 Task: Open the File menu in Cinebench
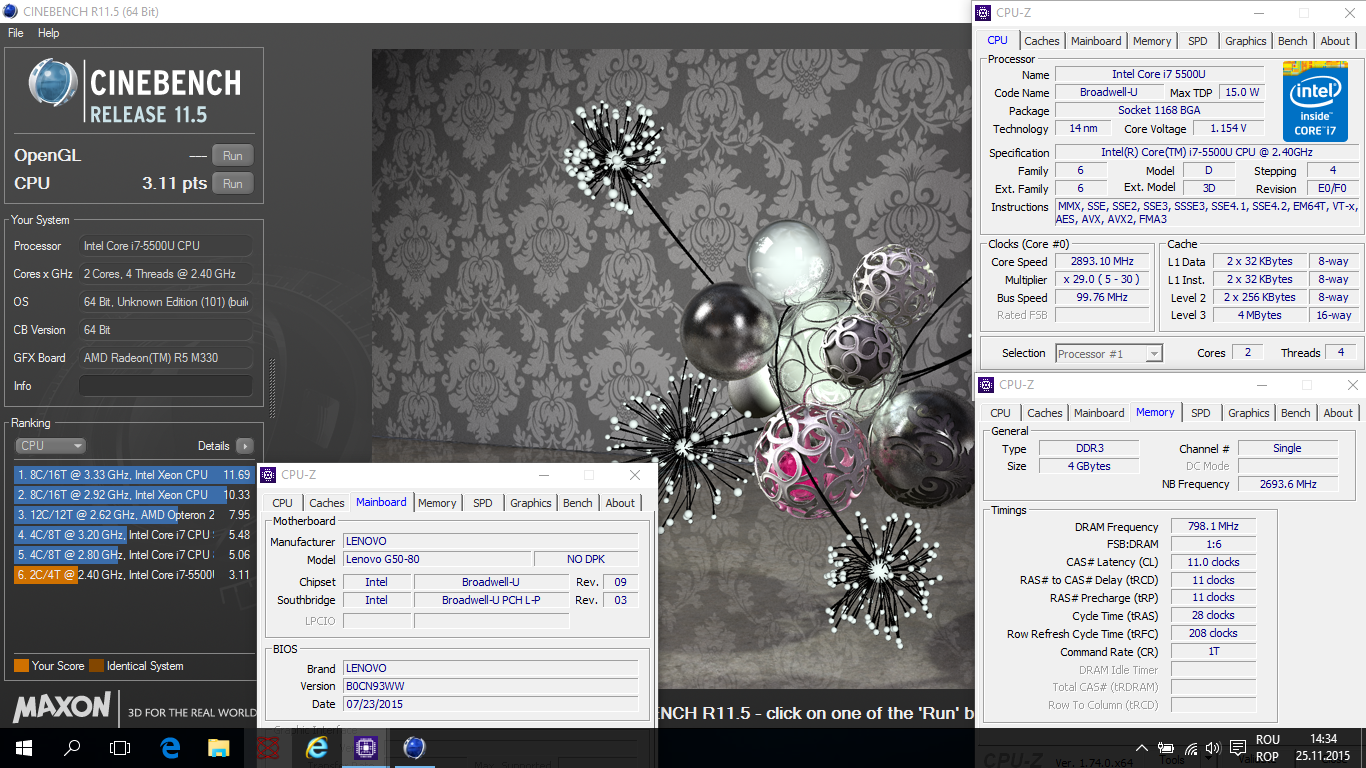tap(16, 33)
